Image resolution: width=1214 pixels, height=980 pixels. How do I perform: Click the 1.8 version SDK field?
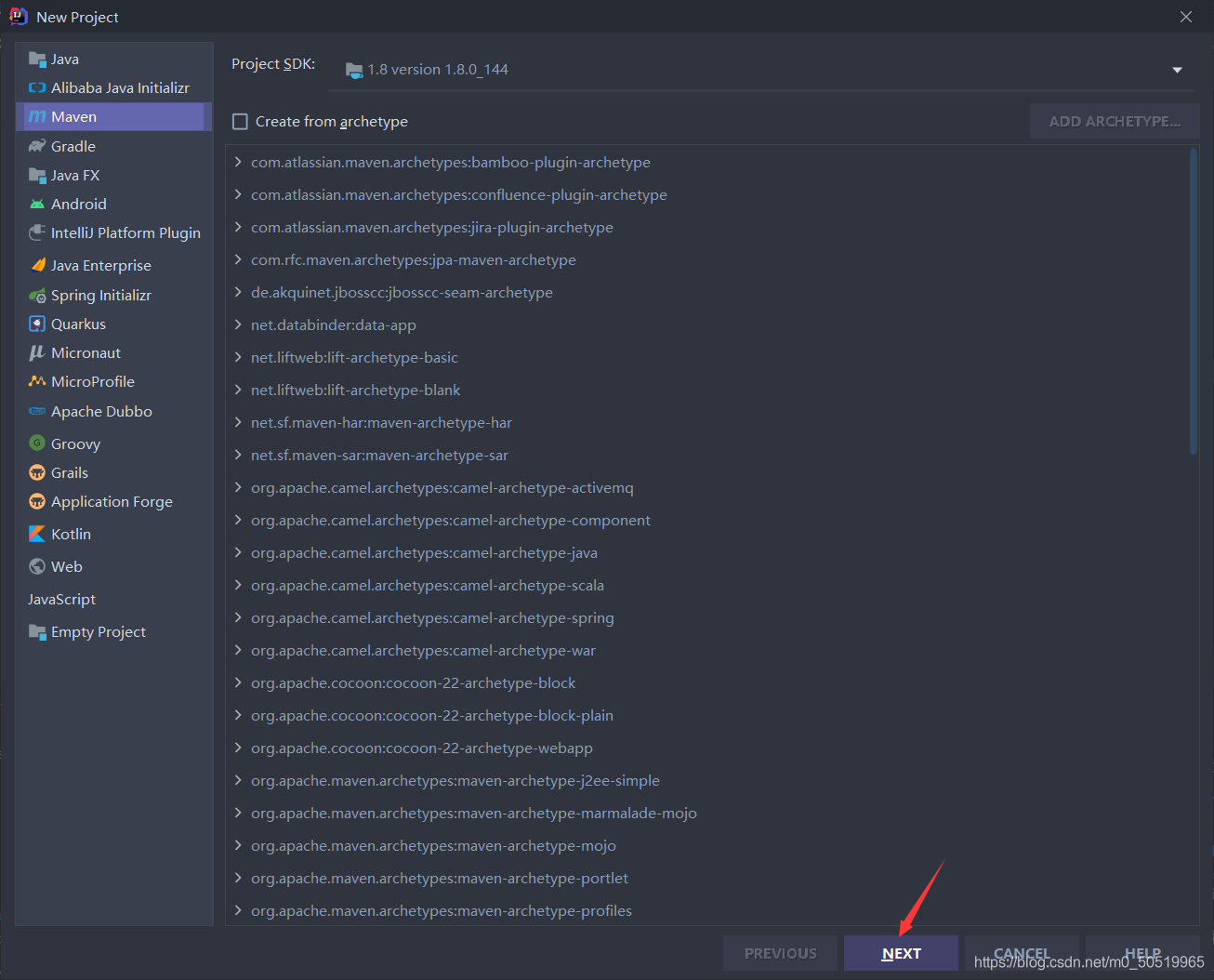tap(760, 70)
